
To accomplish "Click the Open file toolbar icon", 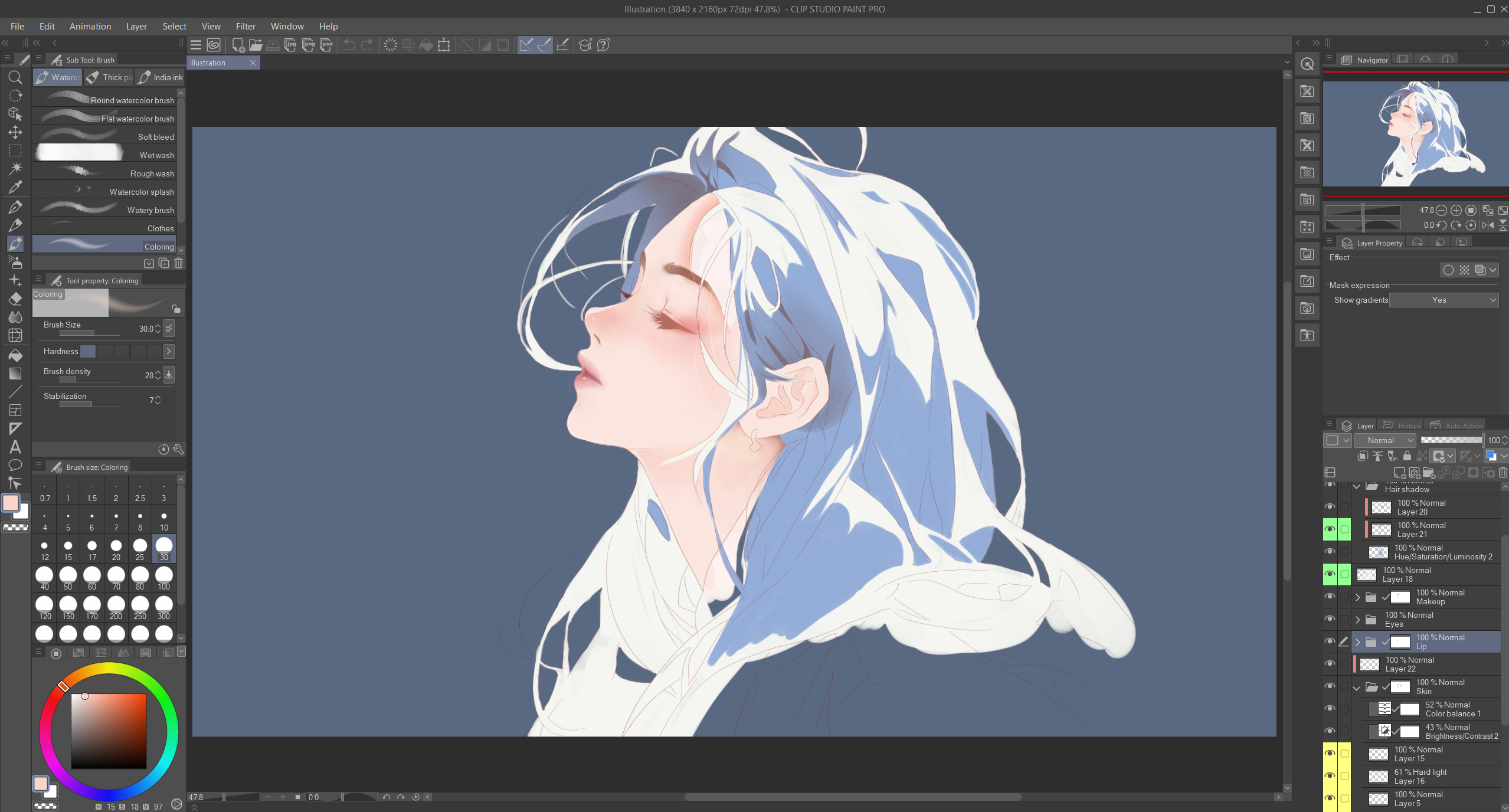I will (256, 45).
